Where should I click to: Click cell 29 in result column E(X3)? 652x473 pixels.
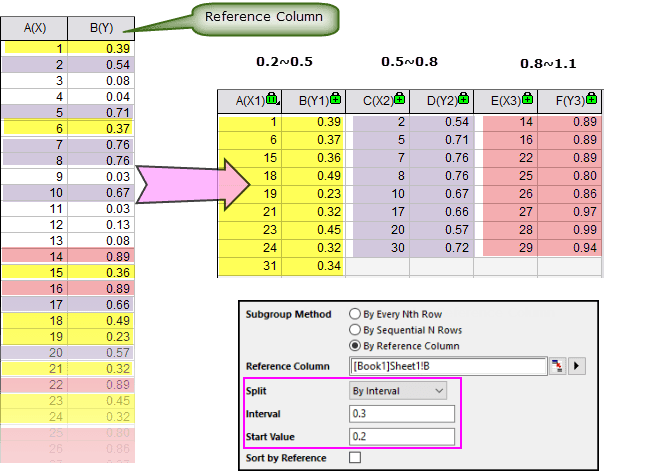pos(506,248)
